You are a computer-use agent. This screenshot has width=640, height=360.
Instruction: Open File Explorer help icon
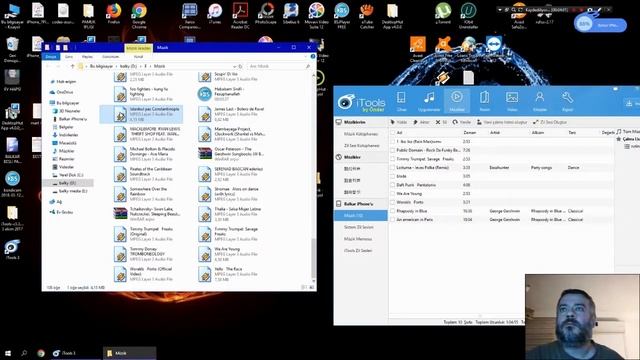coord(313,57)
